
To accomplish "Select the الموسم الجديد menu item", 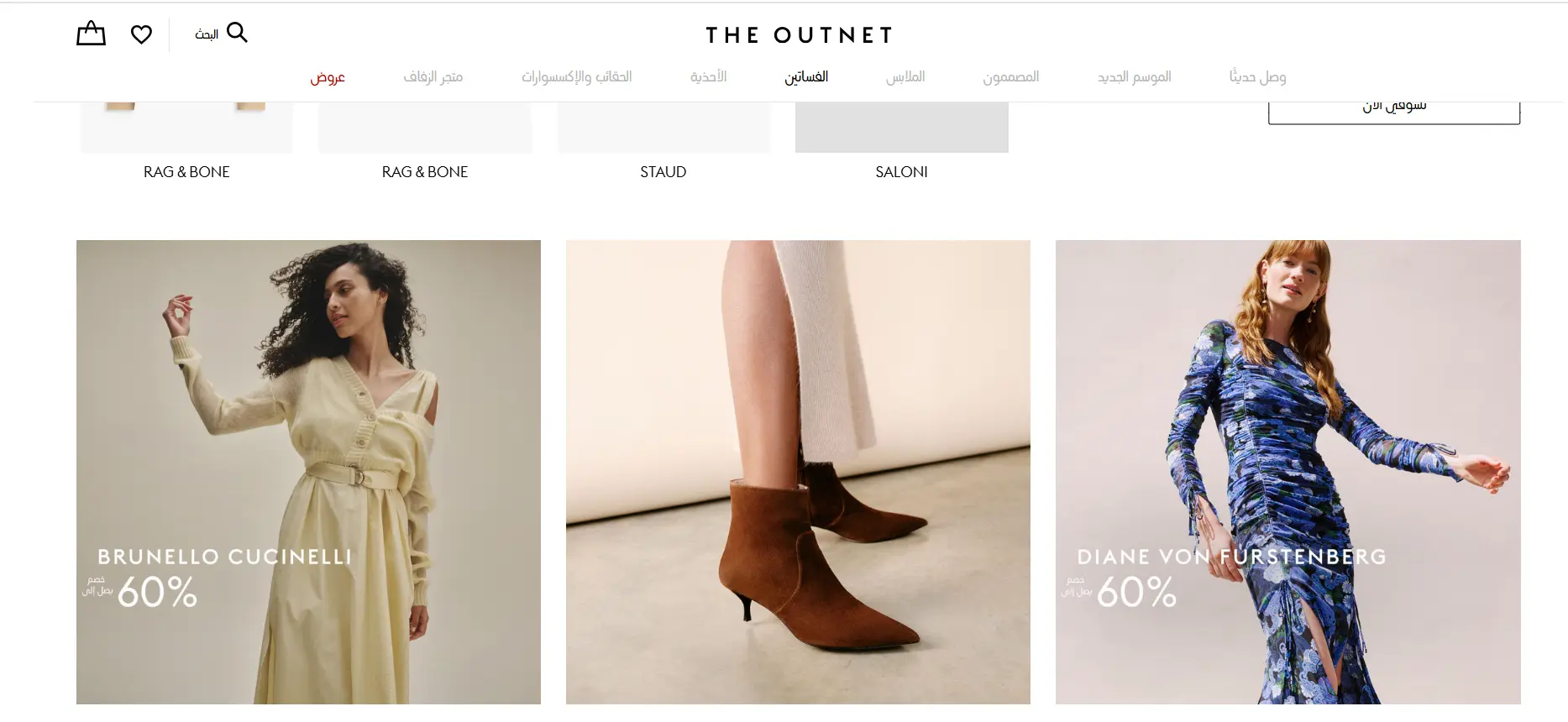I will tap(1134, 77).
